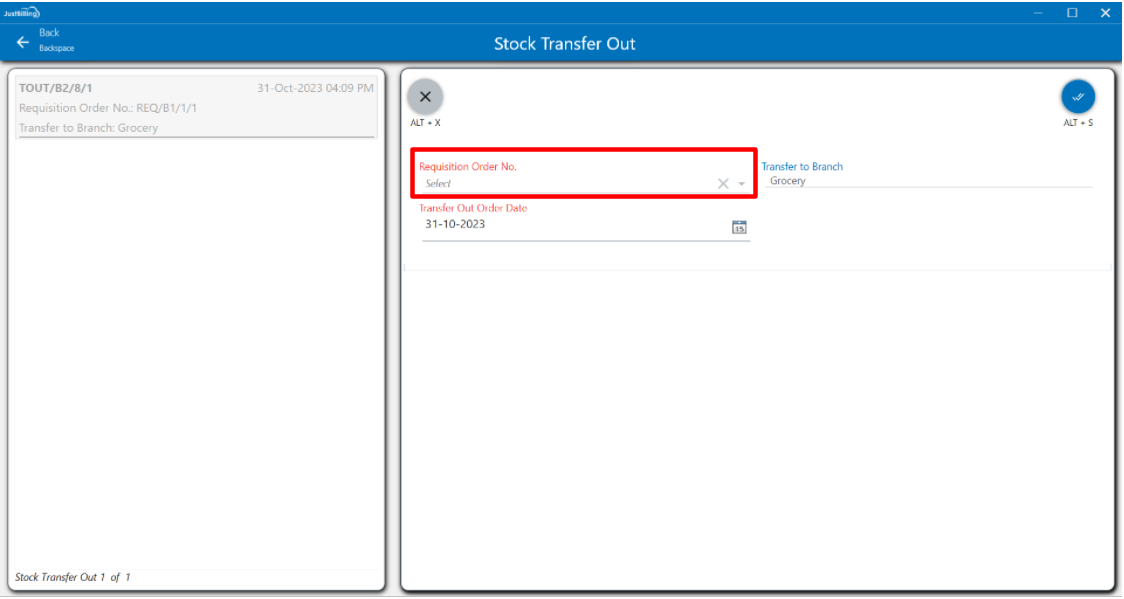Click the Back Backspace label
Image resolution: width=1124 pixels, height=599 pixels.
55,40
